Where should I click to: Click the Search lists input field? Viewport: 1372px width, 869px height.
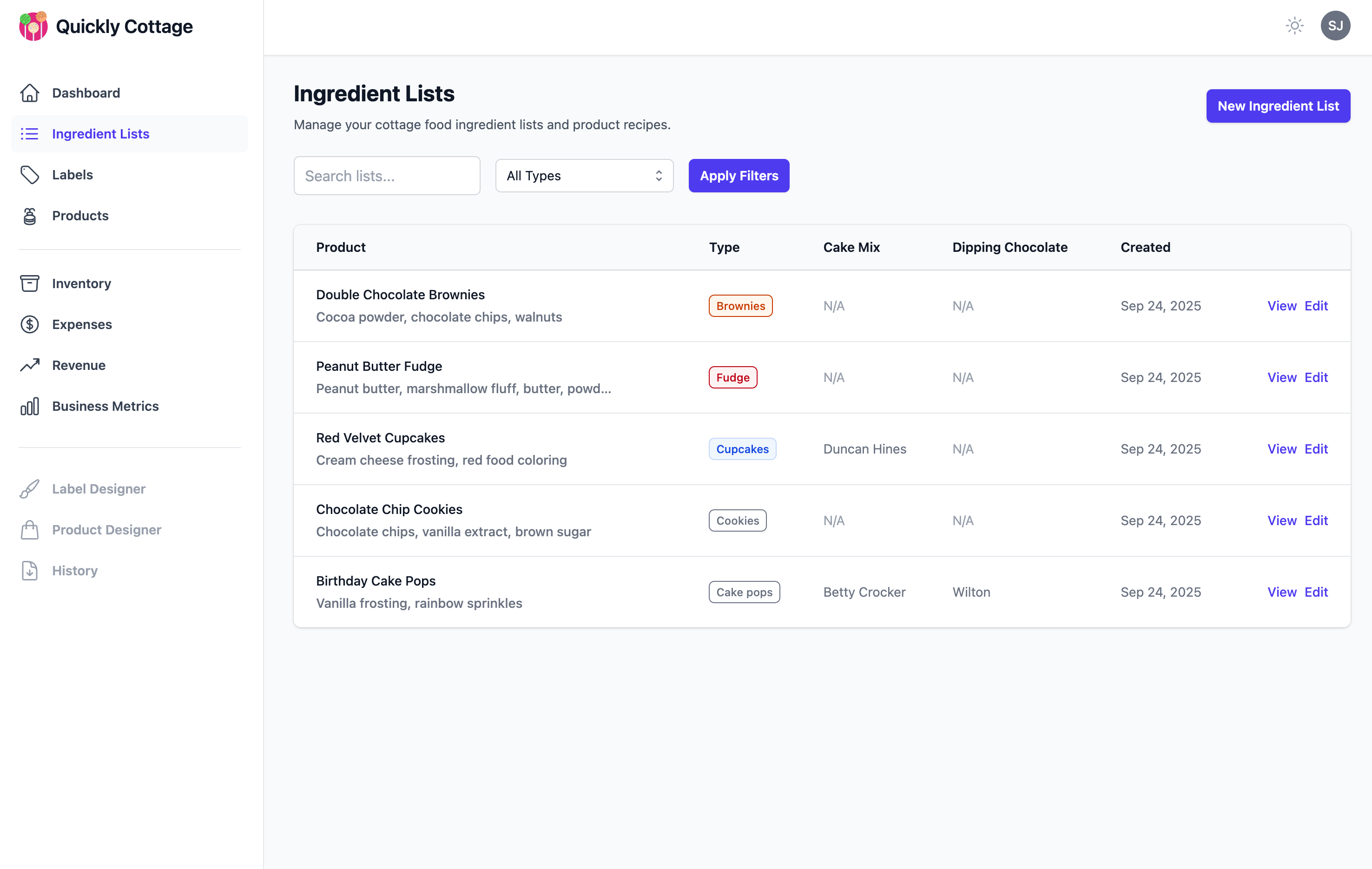[x=386, y=176]
